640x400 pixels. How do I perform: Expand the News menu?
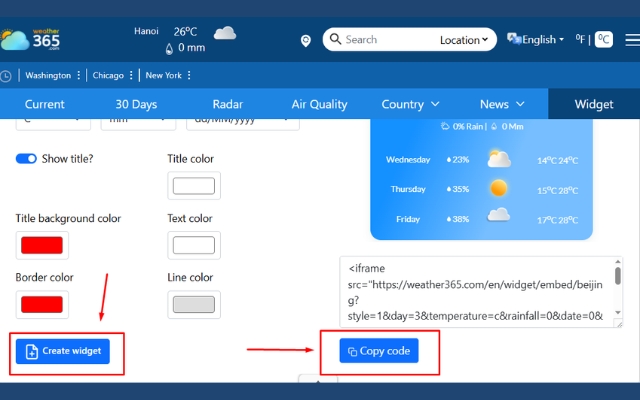(502, 104)
